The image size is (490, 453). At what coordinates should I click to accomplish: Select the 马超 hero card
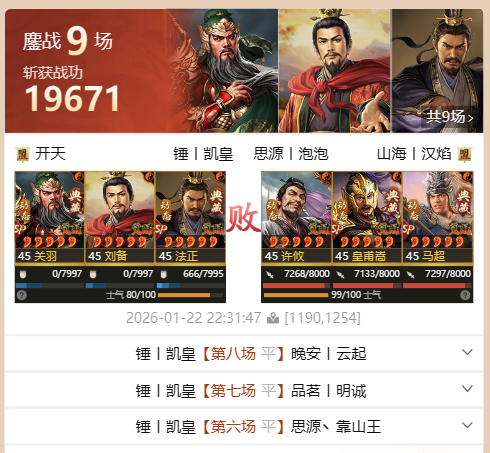pos(438,217)
